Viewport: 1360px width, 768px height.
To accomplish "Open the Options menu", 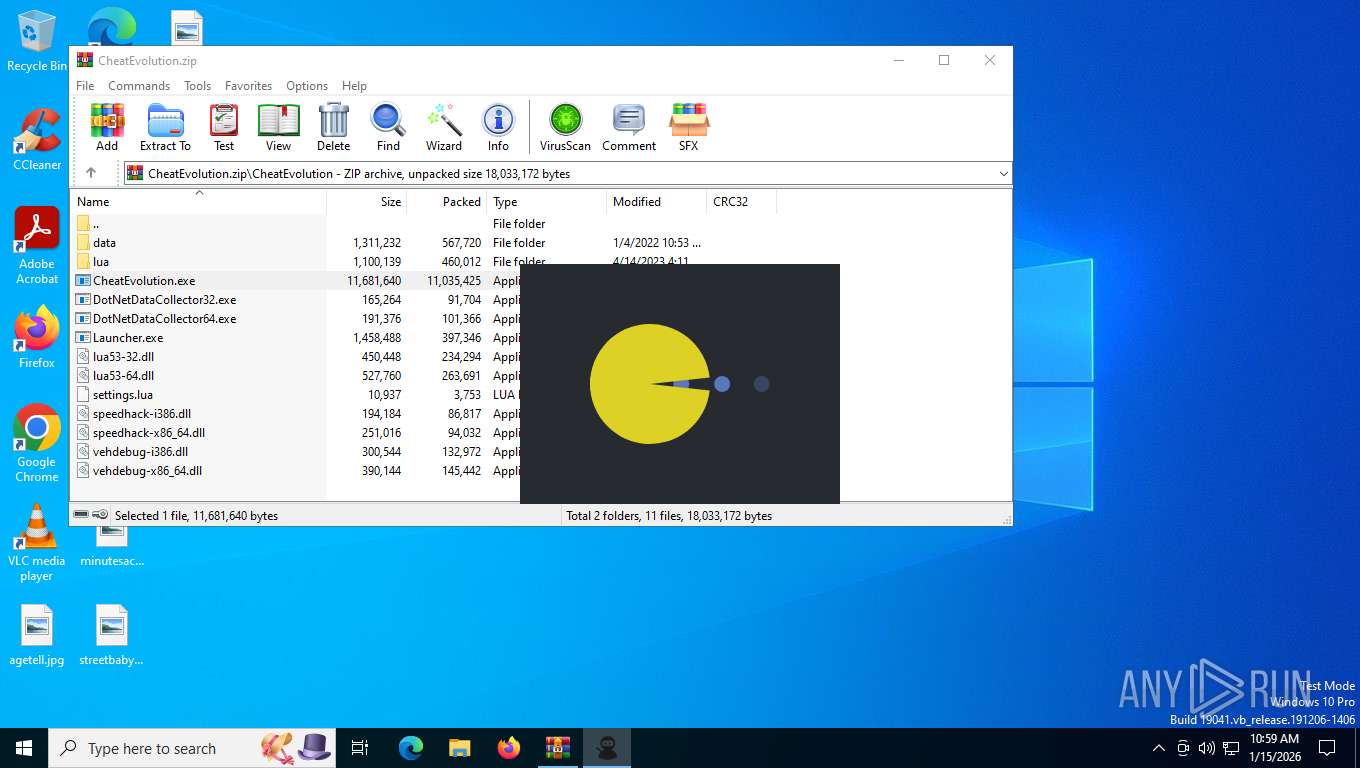I will 307,86.
